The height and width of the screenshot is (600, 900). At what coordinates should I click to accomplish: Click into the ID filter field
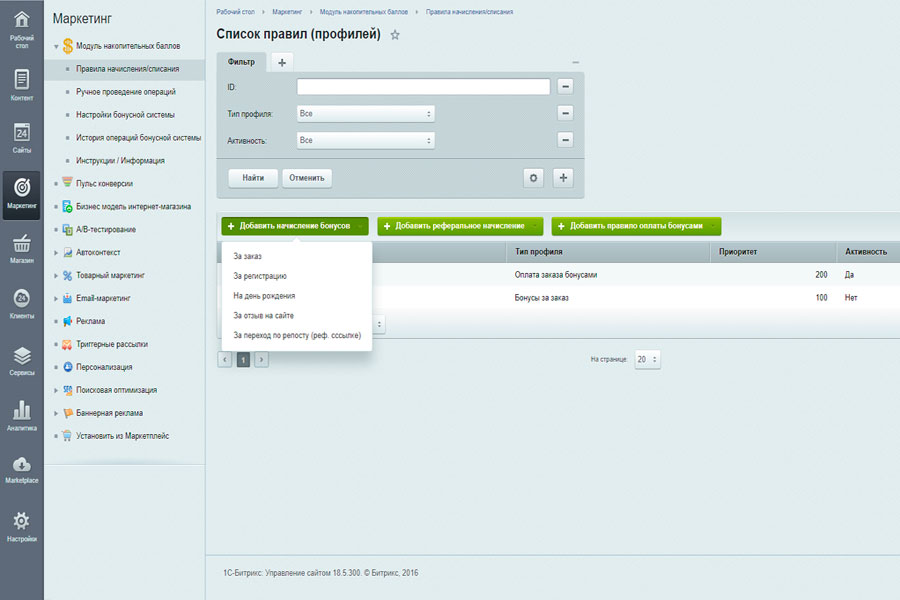[423, 87]
